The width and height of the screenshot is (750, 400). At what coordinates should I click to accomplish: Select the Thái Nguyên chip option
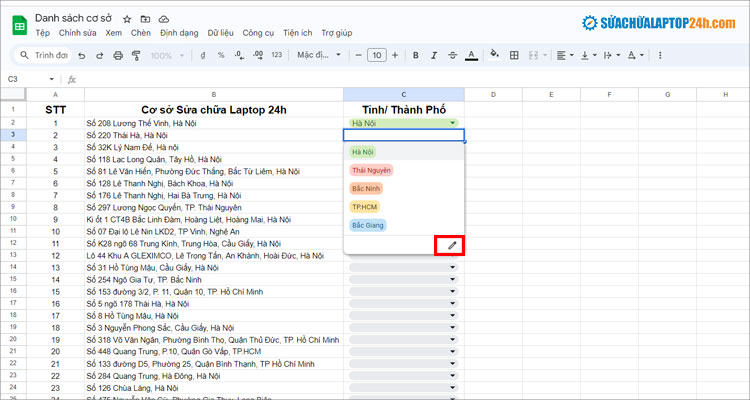371,170
